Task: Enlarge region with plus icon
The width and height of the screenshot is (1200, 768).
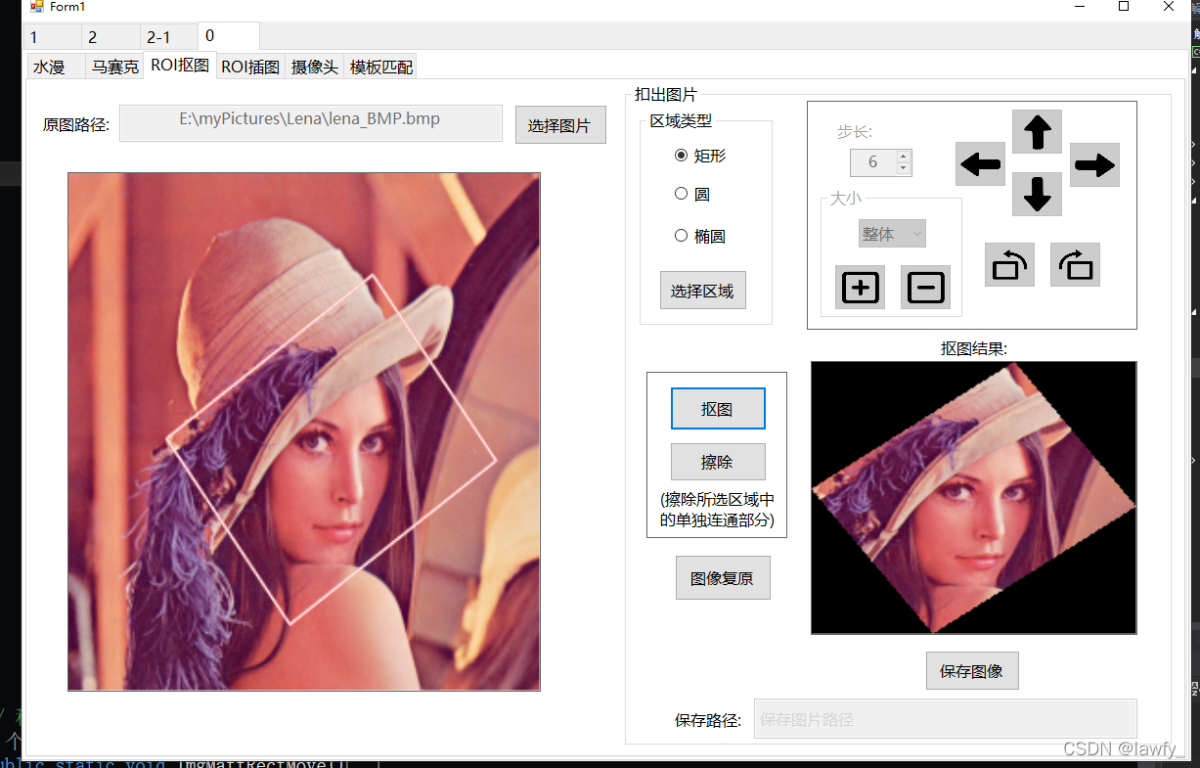Action: click(x=860, y=288)
